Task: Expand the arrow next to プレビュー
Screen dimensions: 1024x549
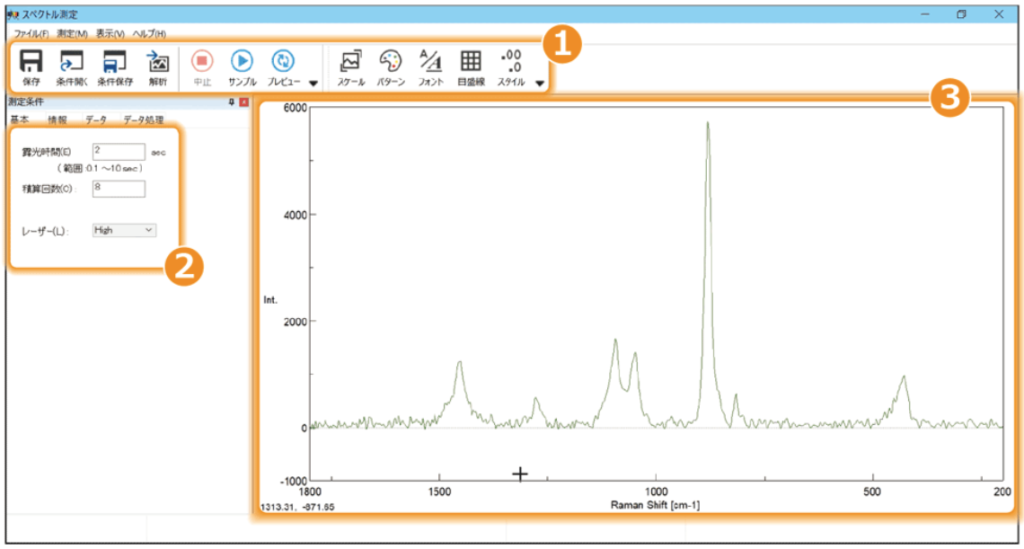Action: click(313, 84)
